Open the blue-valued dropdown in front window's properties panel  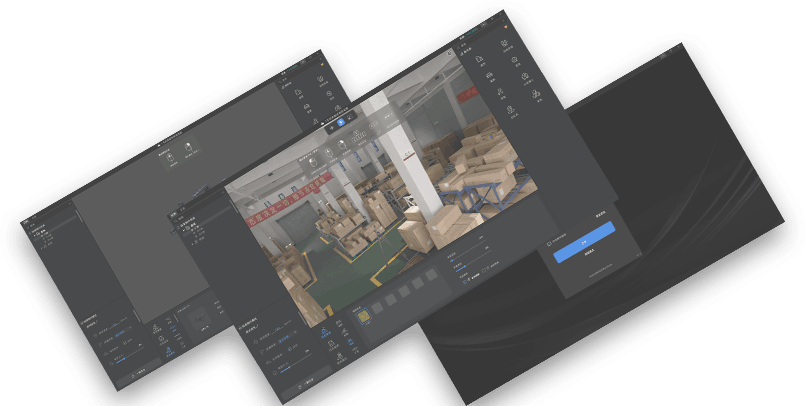(287, 339)
